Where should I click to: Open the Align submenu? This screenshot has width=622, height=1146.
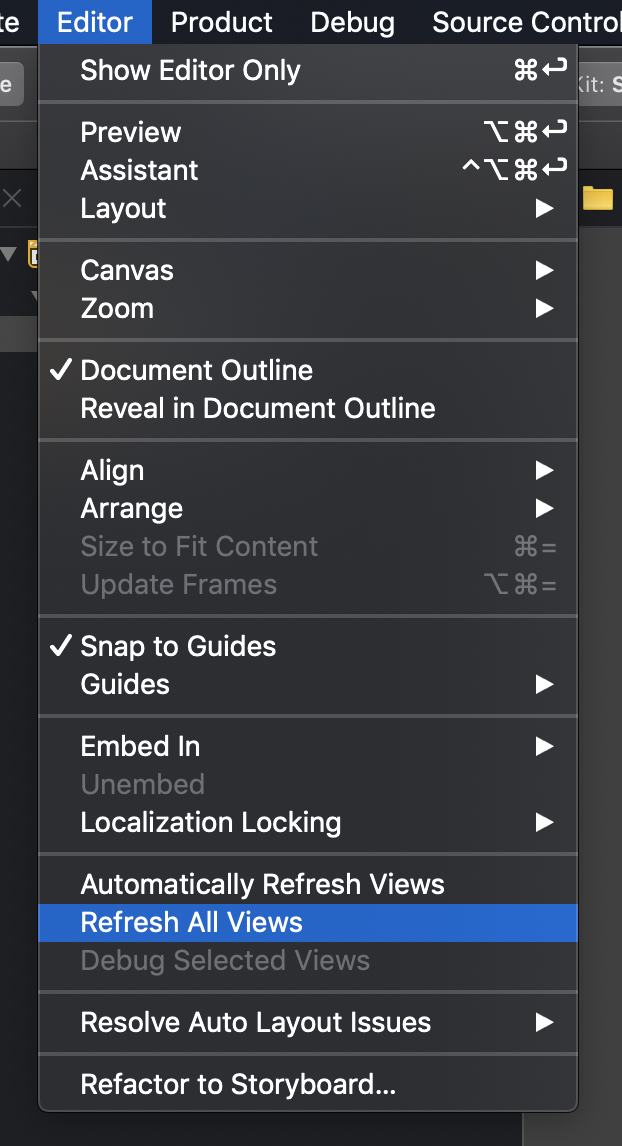pyautogui.click(x=308, y=470)
